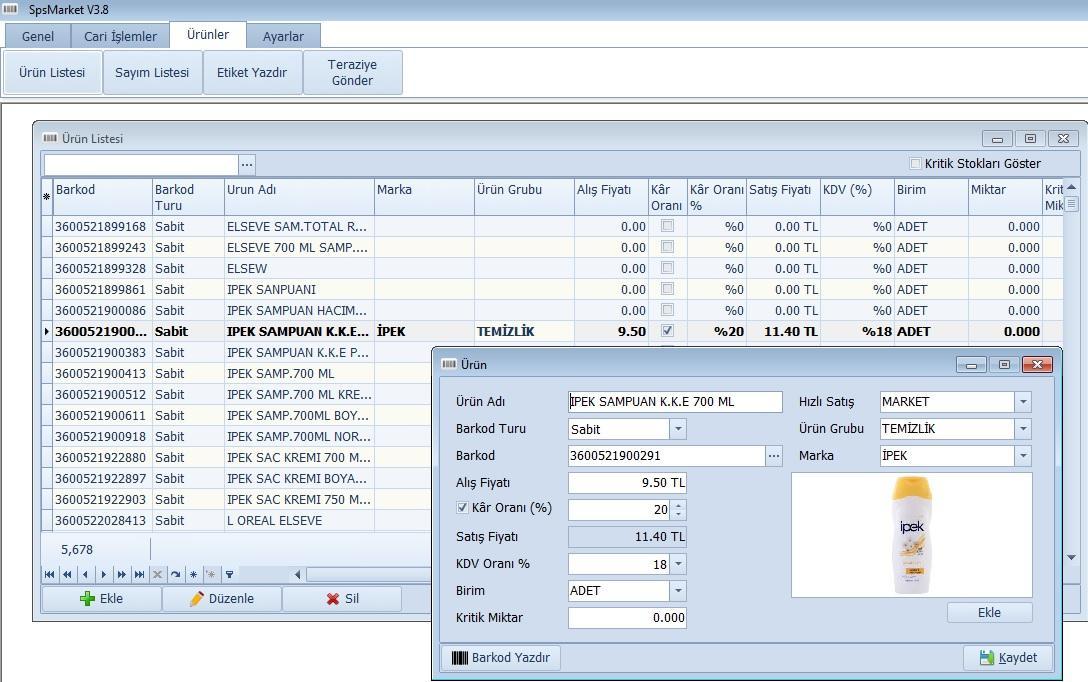1088x682 pixels.
Task: Expand Birim dropdown
Action: (678, 590)
